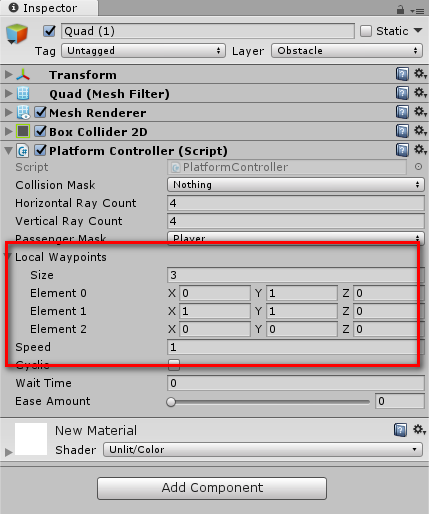Click the Add Component button

pyautogui.click(x=212, y=488)
